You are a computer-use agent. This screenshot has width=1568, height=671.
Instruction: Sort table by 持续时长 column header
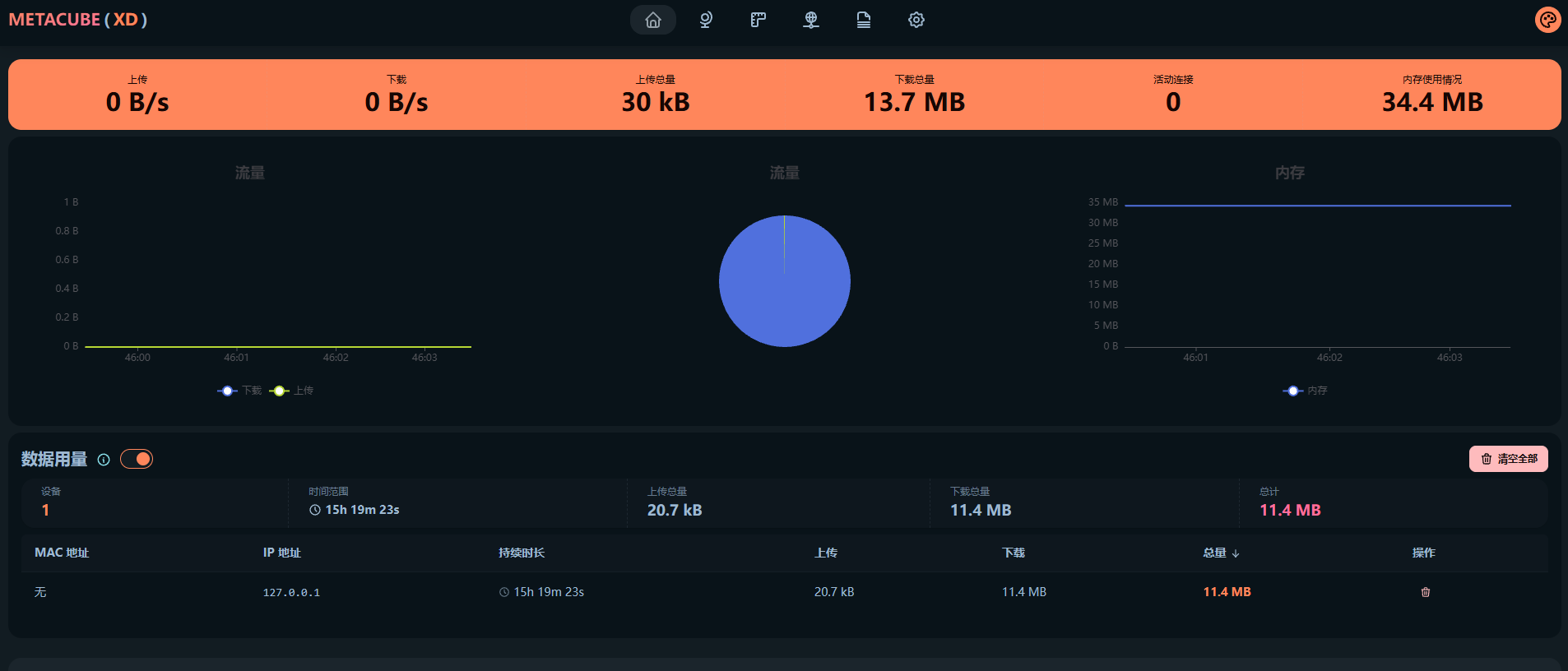(522, 553)
